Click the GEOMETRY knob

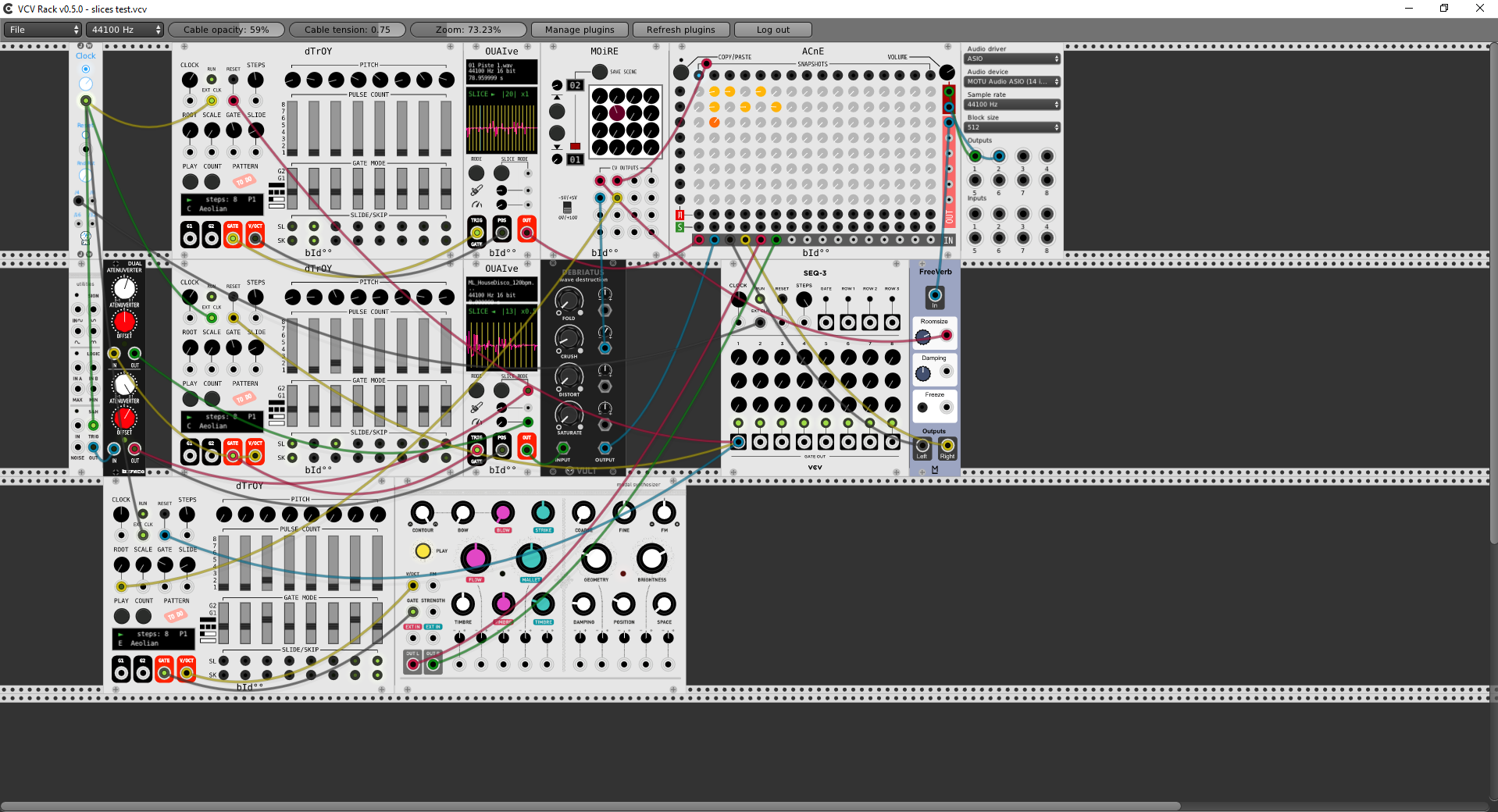click(596, 558)
